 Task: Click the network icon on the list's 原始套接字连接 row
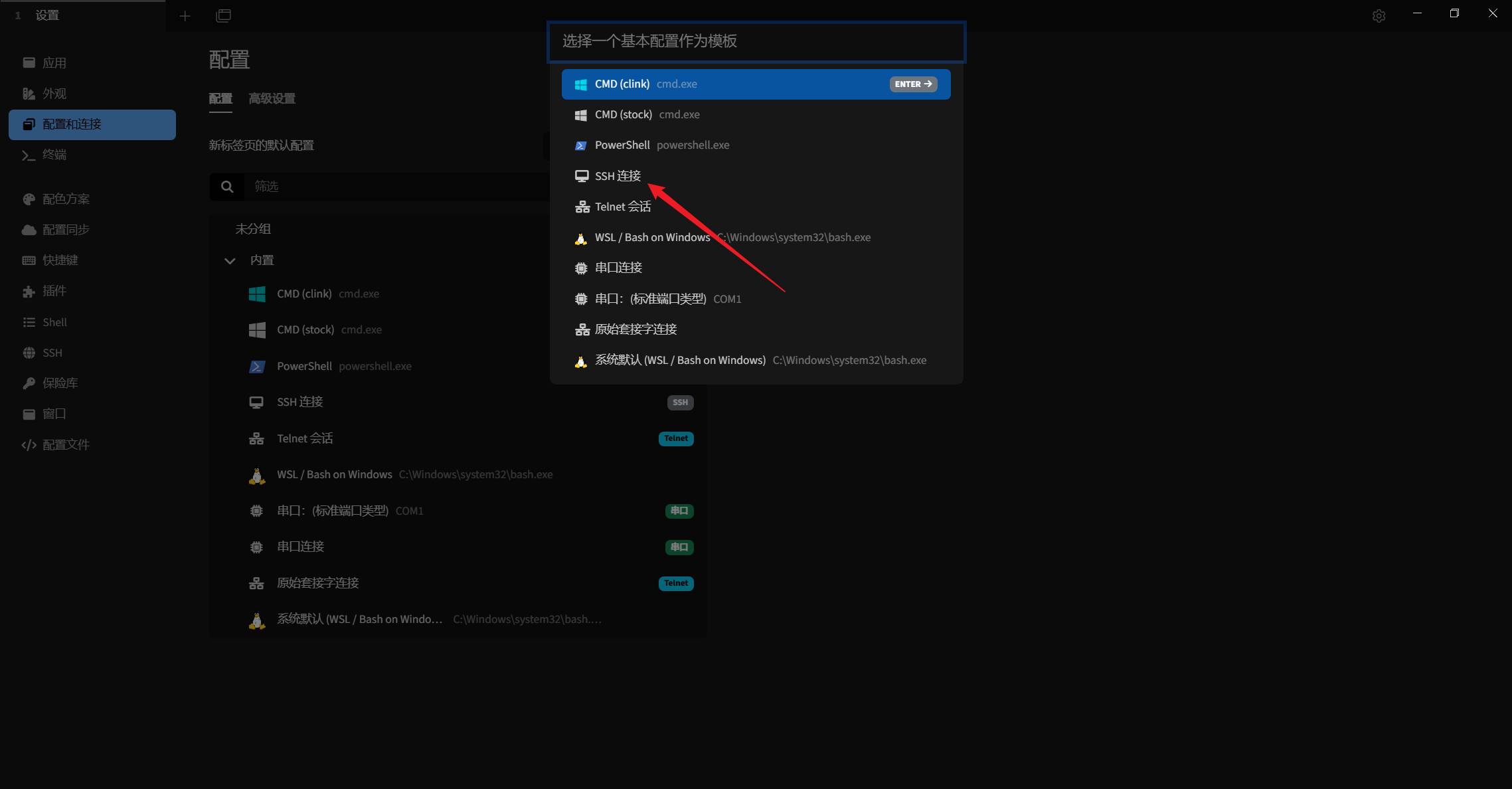[x=256, y=584]
